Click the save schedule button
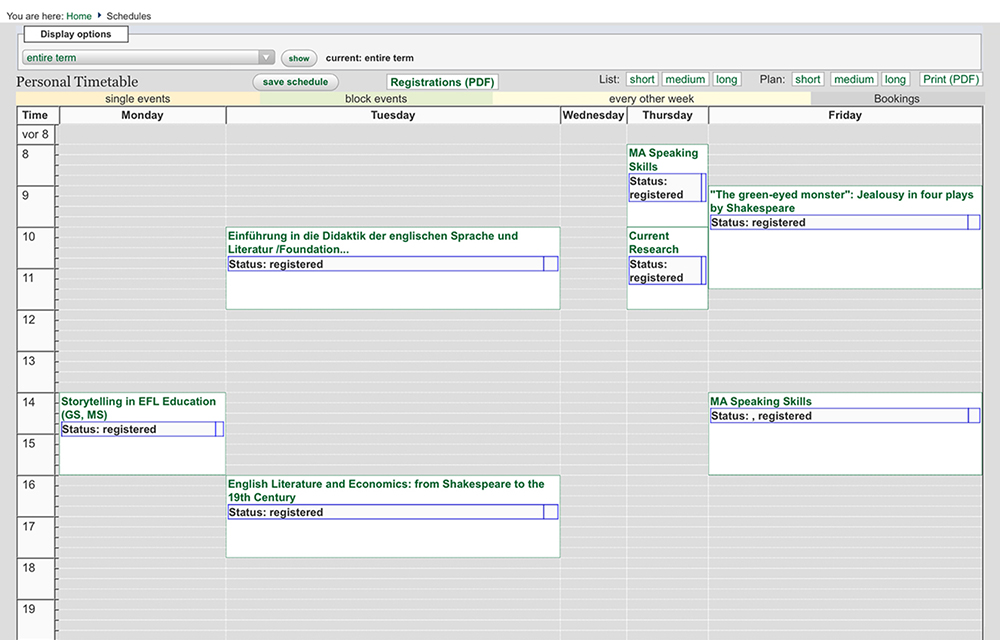The image size is (1000, 640). [295, 82]
